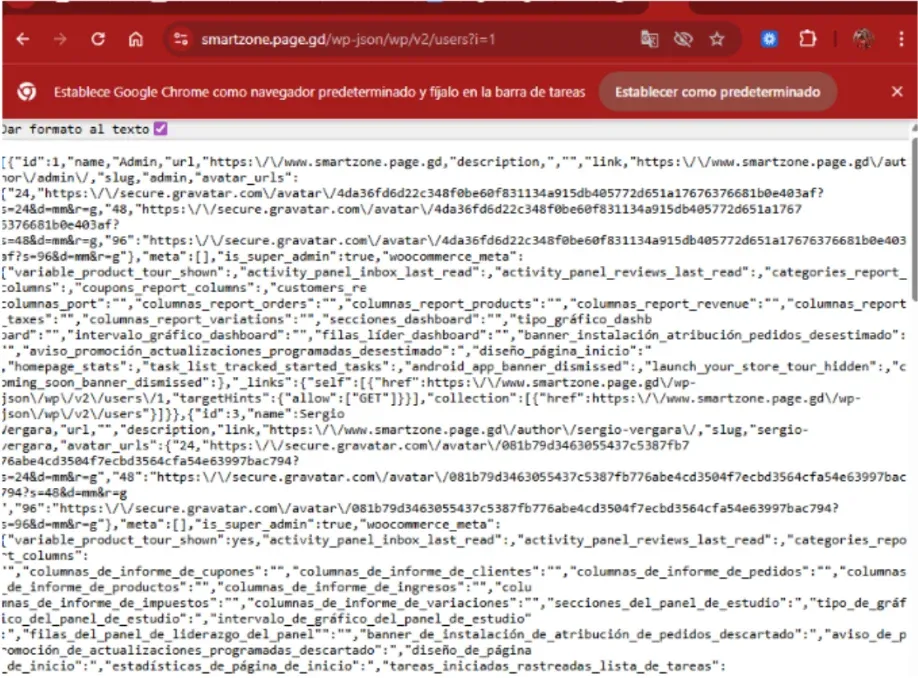Click the address bar URL smartzone.page.gd
This screenshot has height=678, width=918.
[348, 39]
